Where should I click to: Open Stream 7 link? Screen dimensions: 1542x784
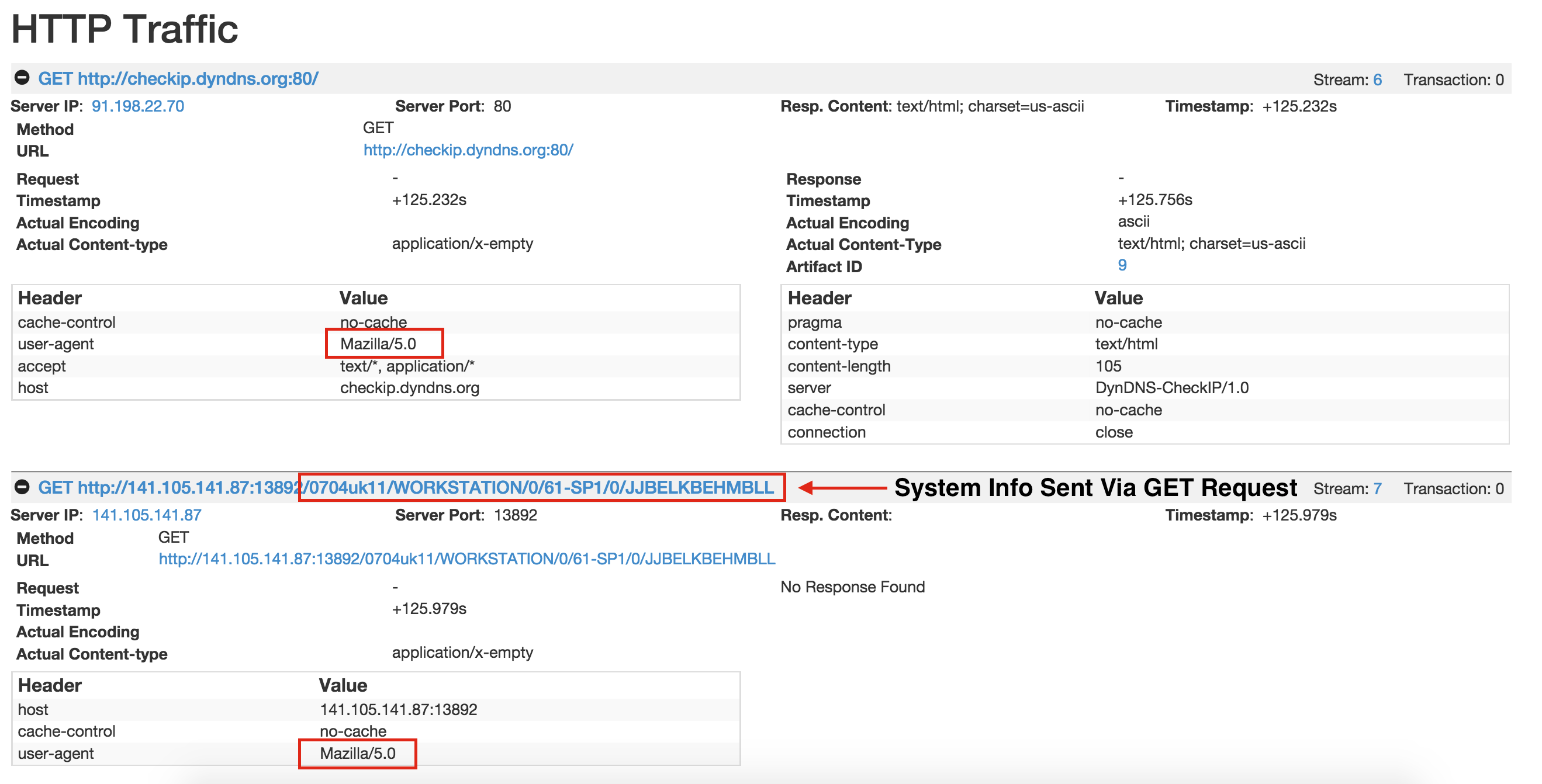tap(1377, 488)
